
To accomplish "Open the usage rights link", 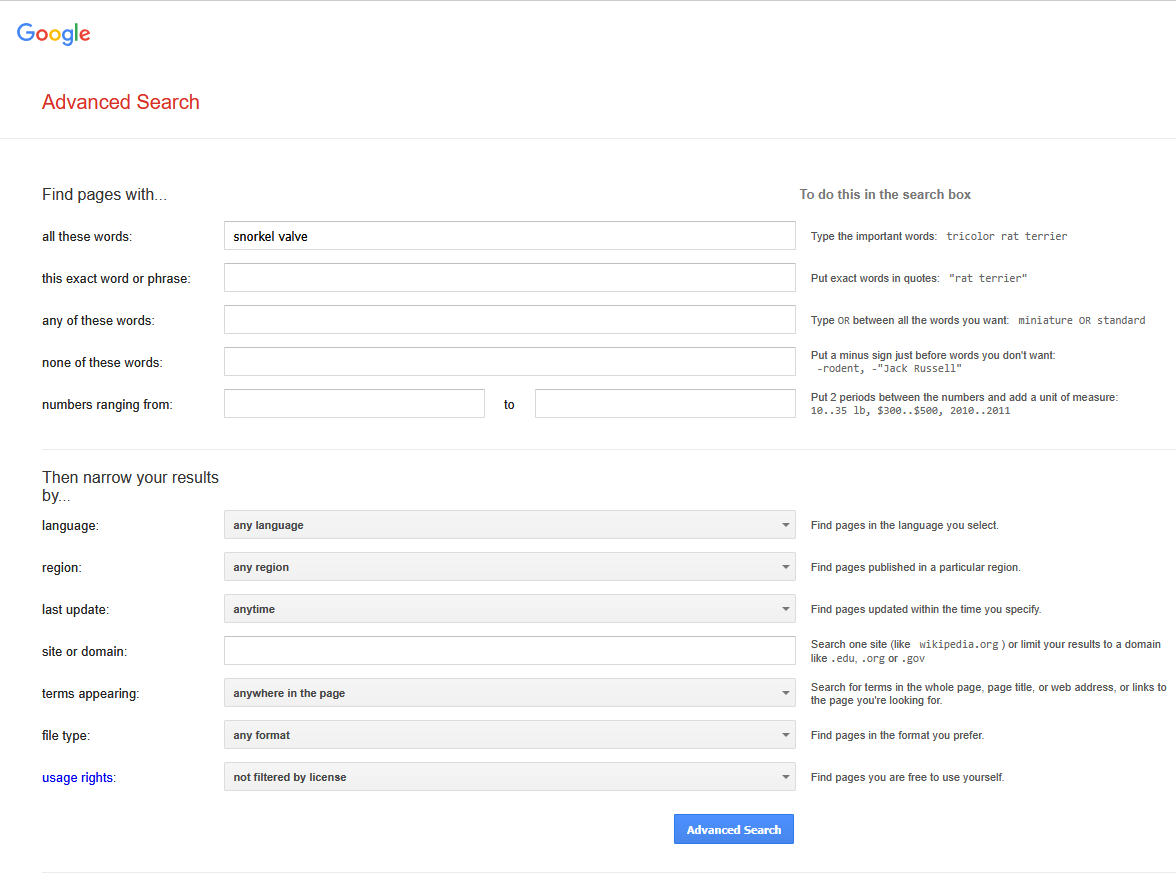I will tap(77, 777).
